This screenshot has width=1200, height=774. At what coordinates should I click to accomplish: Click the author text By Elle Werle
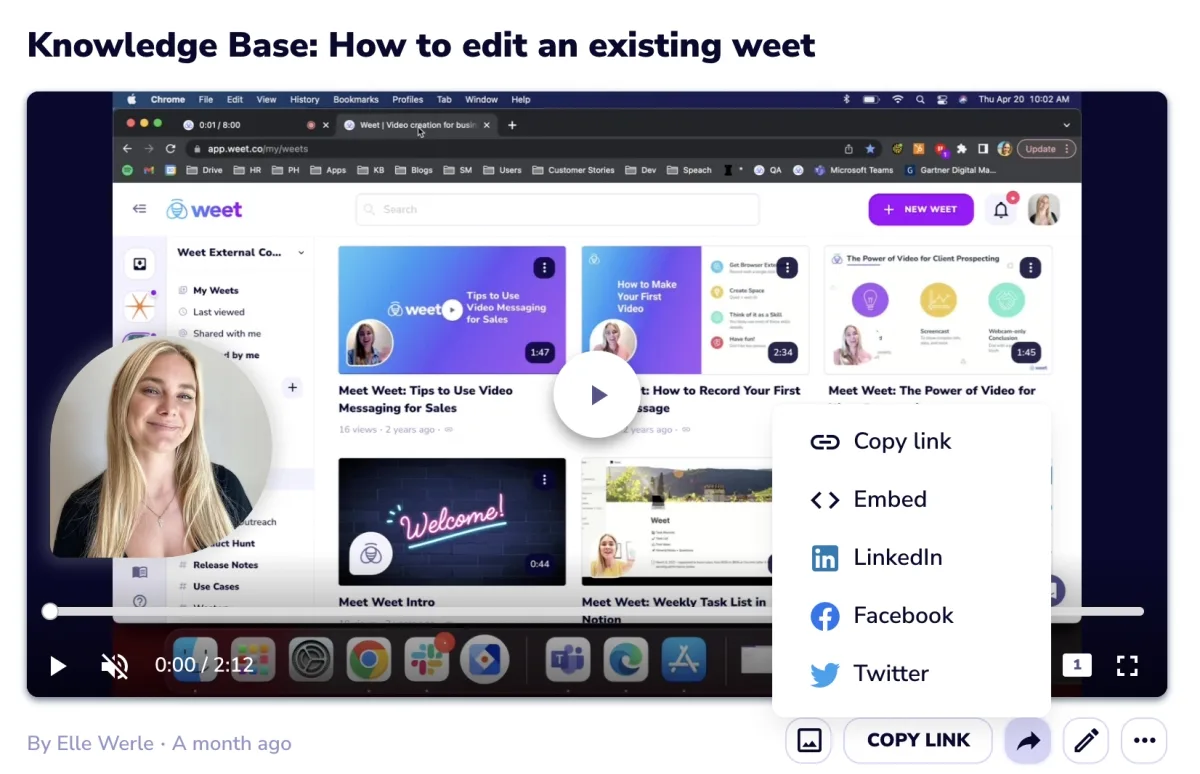click(x=90, y=744)
